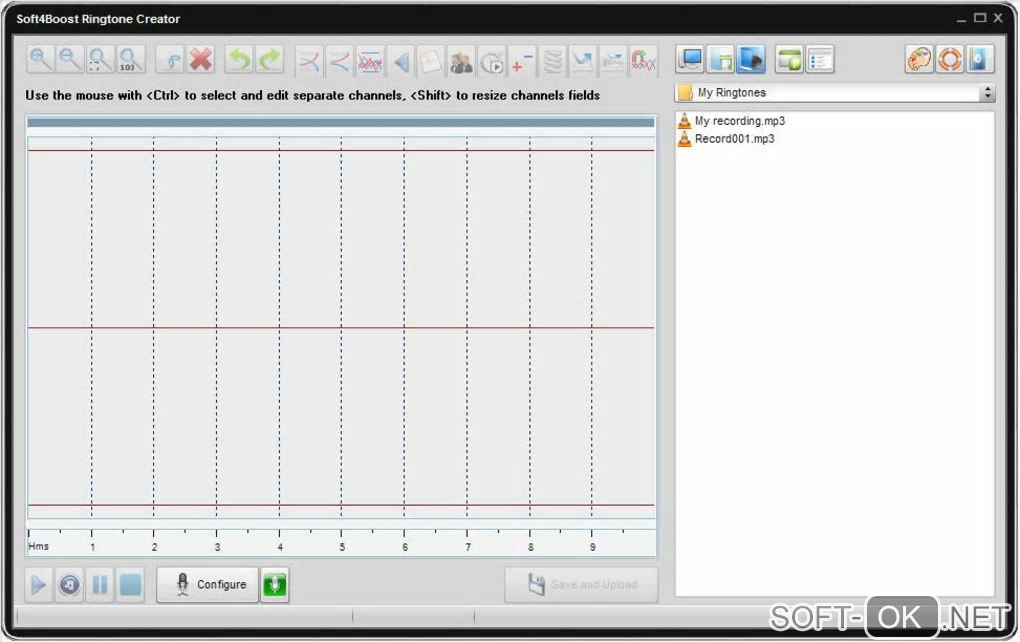Apply the Fade In effect icon
This screenshot has height=642, width=1020.
click(x=309, y=61)
